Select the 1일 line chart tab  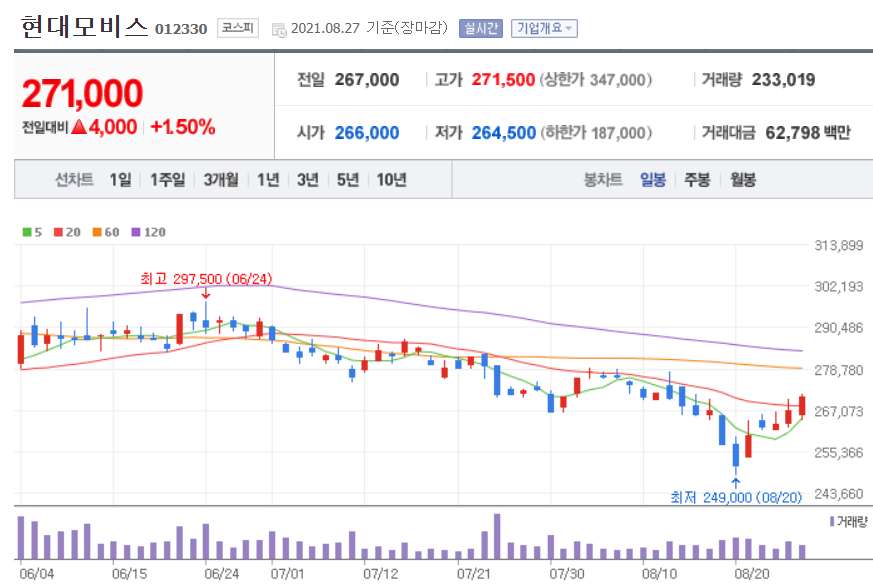point(120,180)
